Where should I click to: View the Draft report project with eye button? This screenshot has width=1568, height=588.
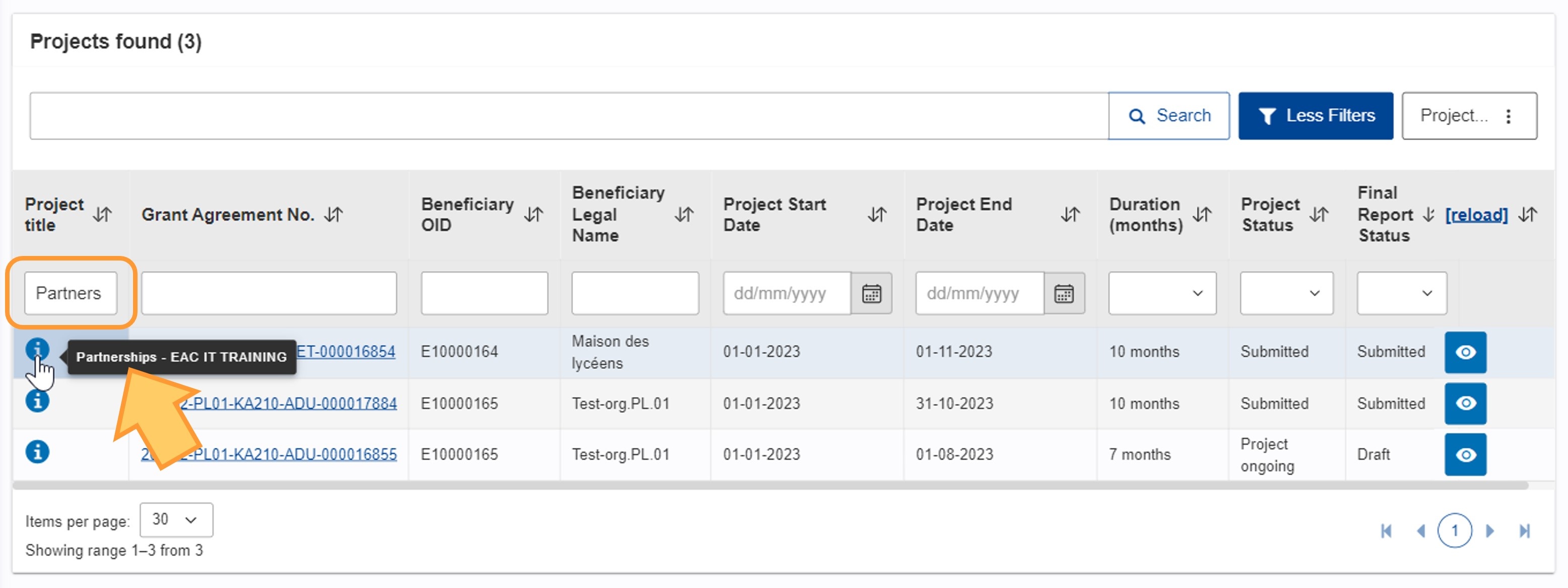tap(1465, 454)
